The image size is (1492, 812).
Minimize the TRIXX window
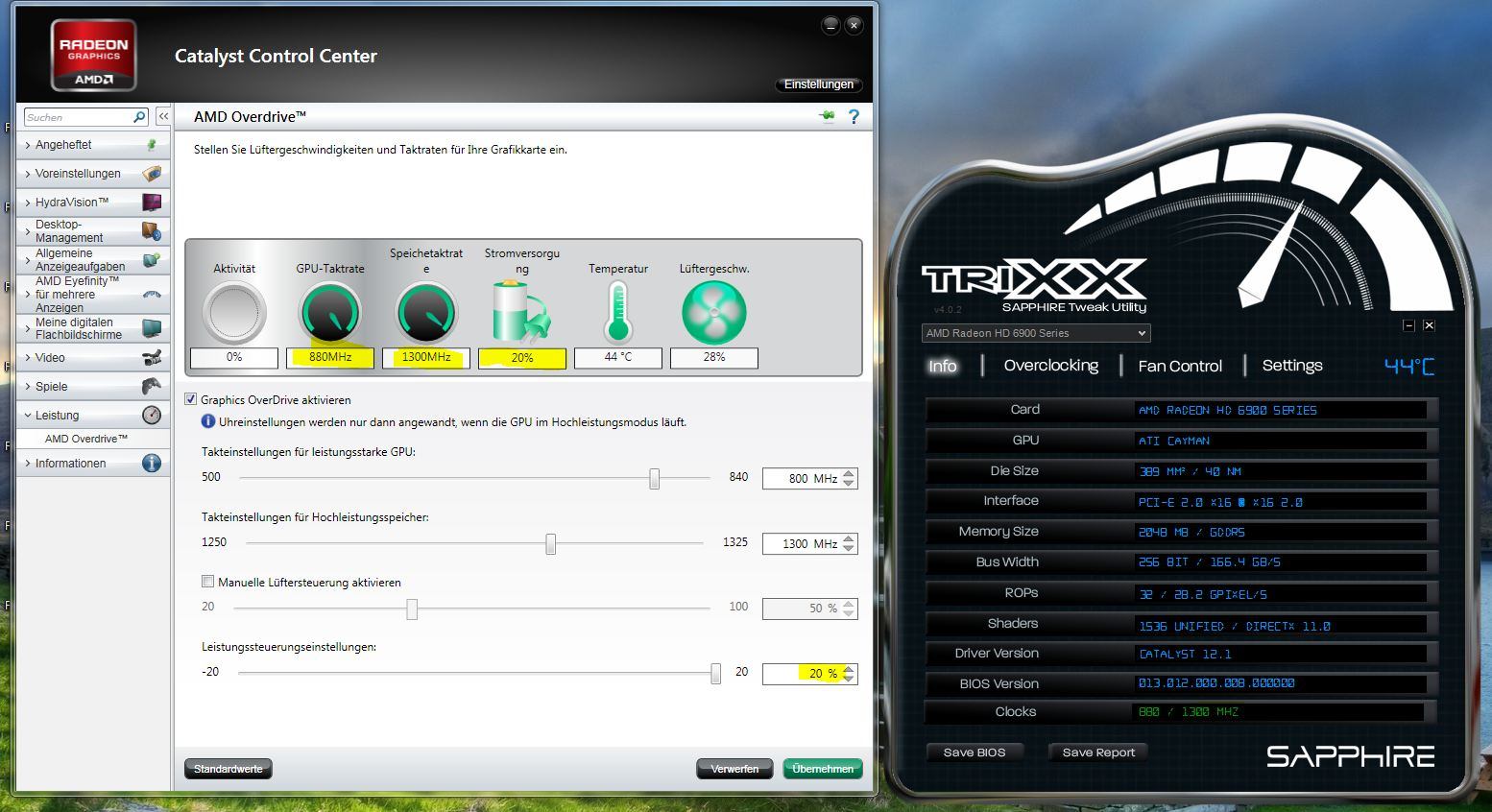point(1408,325)
